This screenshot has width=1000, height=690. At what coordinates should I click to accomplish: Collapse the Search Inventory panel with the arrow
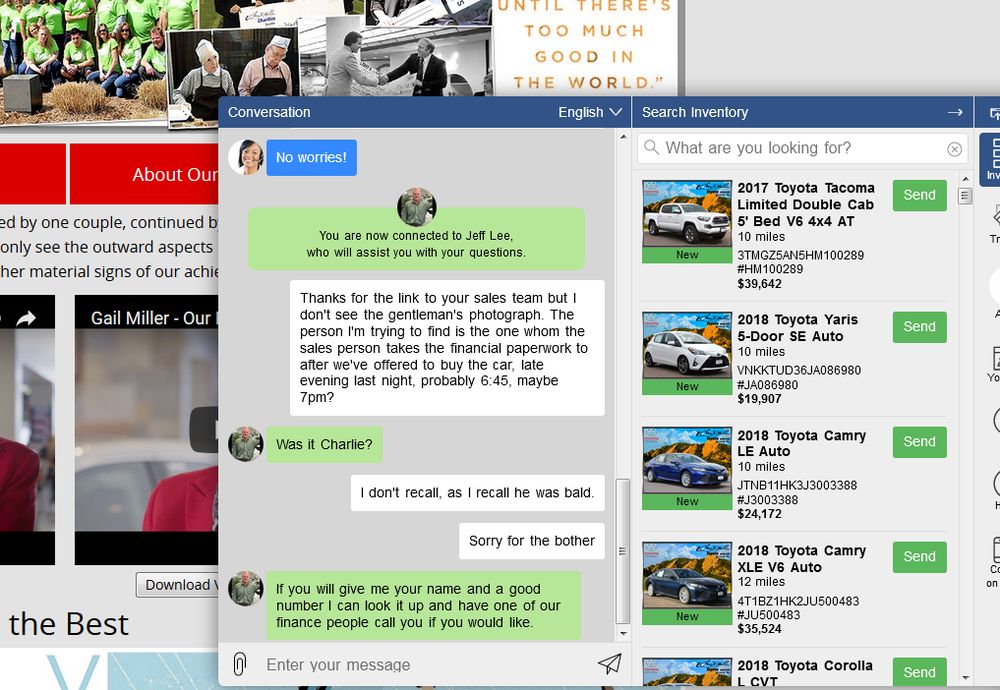pos(955,112)
